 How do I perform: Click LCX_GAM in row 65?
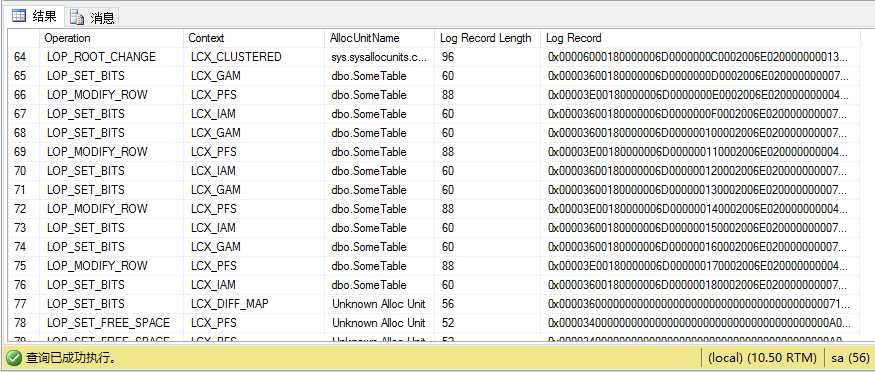point(215,76)
